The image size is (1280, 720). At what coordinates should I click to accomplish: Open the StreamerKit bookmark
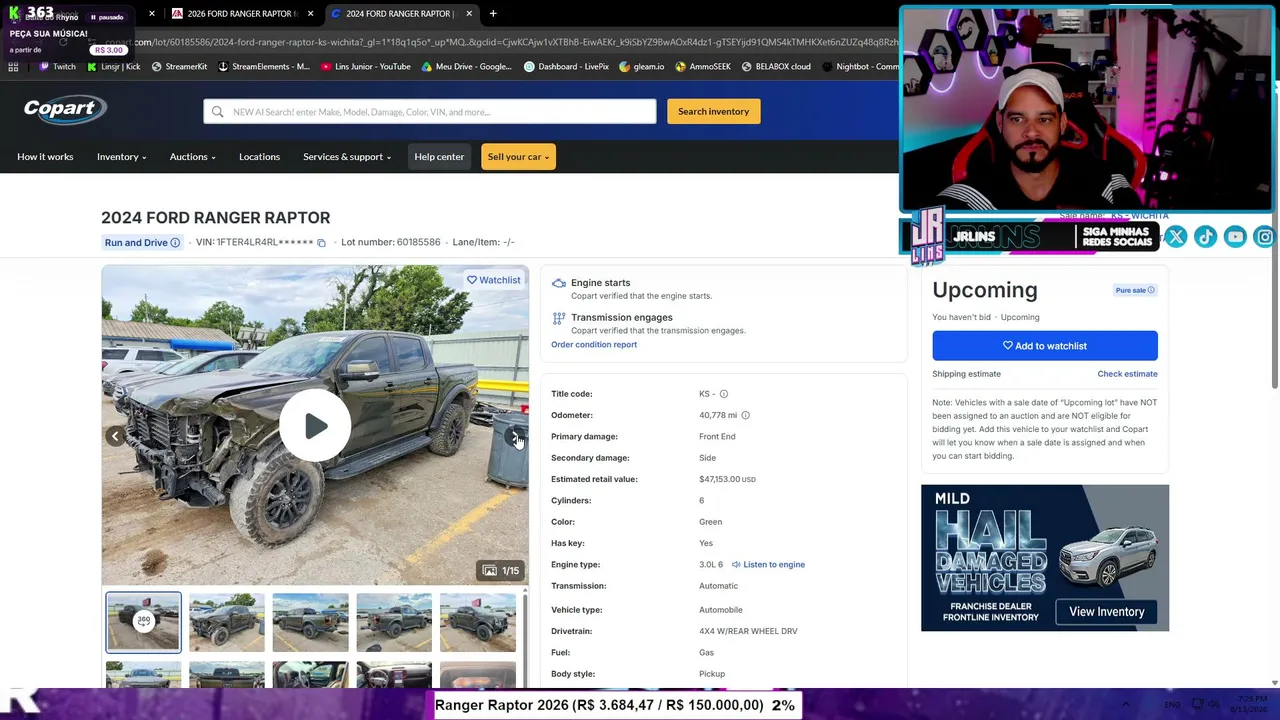point(179,67)
